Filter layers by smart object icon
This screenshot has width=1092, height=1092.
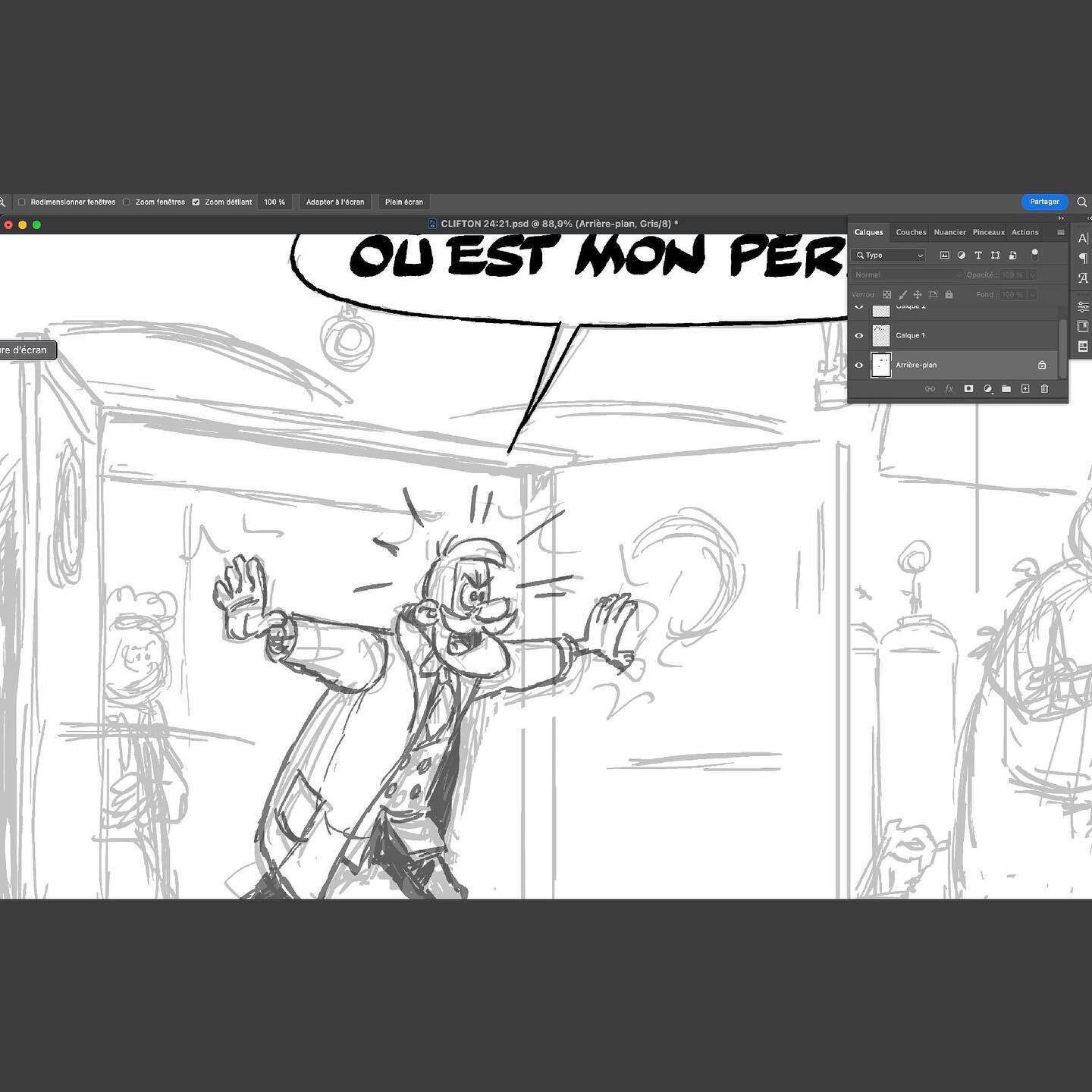click(x=1012, y=256)
